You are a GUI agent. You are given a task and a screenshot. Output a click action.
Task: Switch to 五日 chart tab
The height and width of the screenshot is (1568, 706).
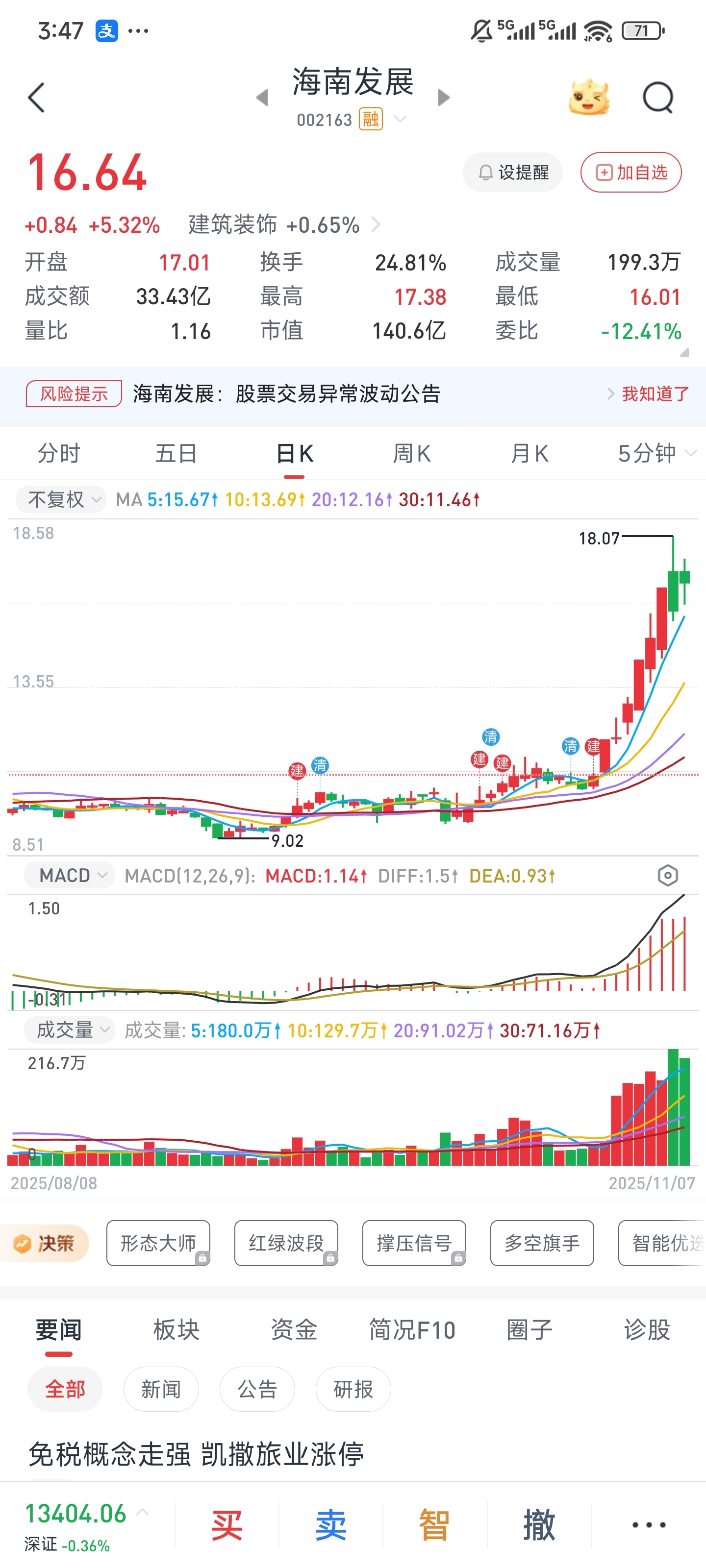176,453
